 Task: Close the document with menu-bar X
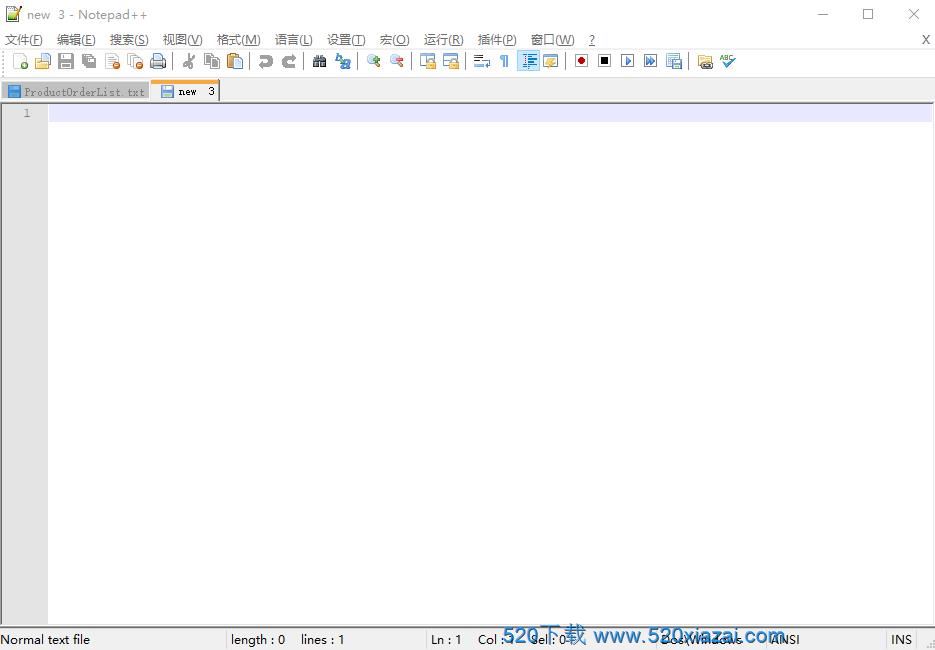[925, 40]
